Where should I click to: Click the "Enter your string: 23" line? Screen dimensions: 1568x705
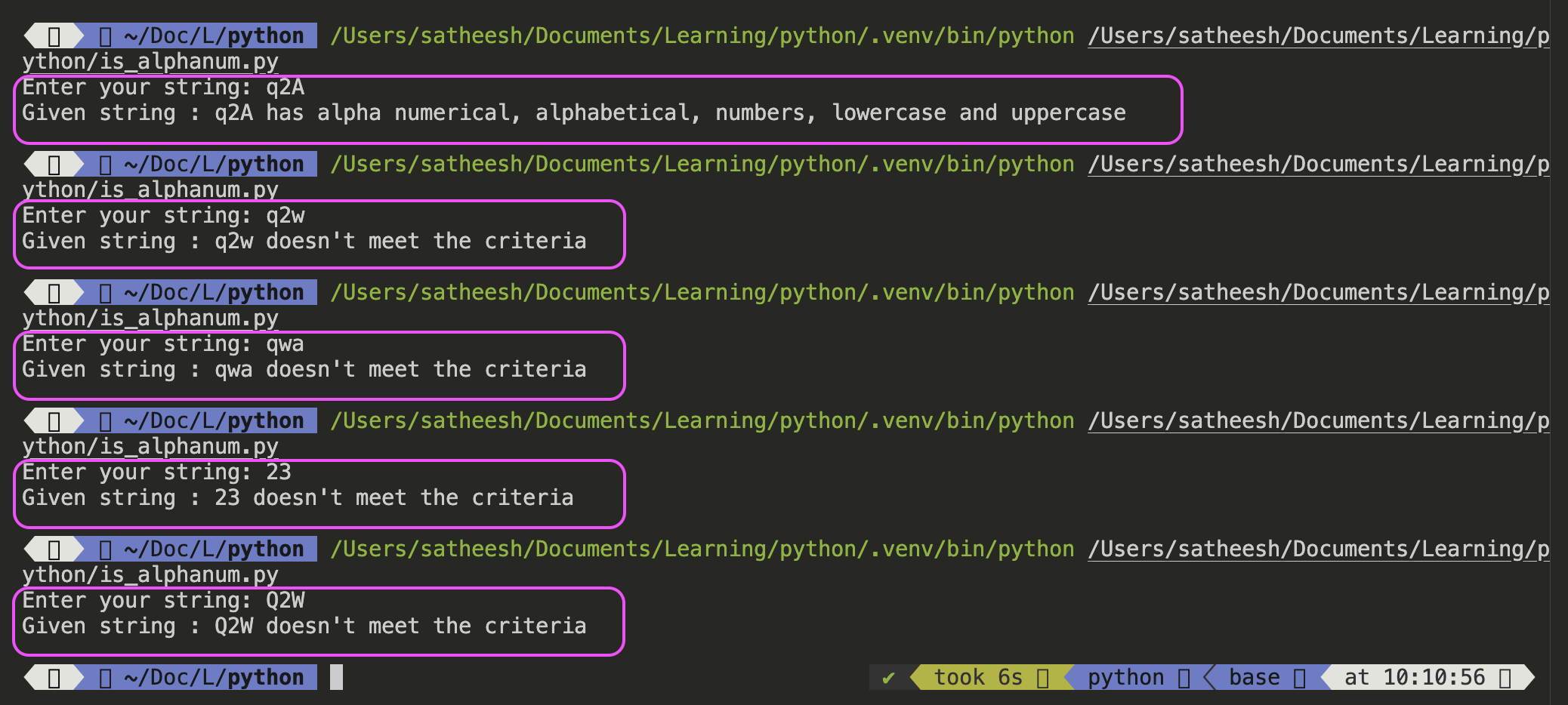click(x=156, y=473)
